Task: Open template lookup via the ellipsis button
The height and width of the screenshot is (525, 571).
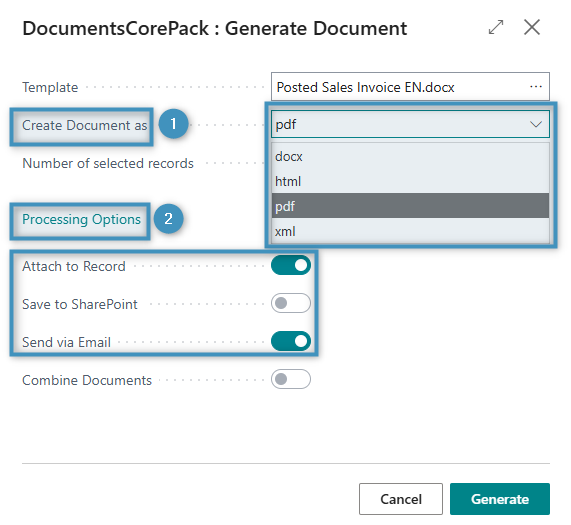Action: (x=536, y=87)
